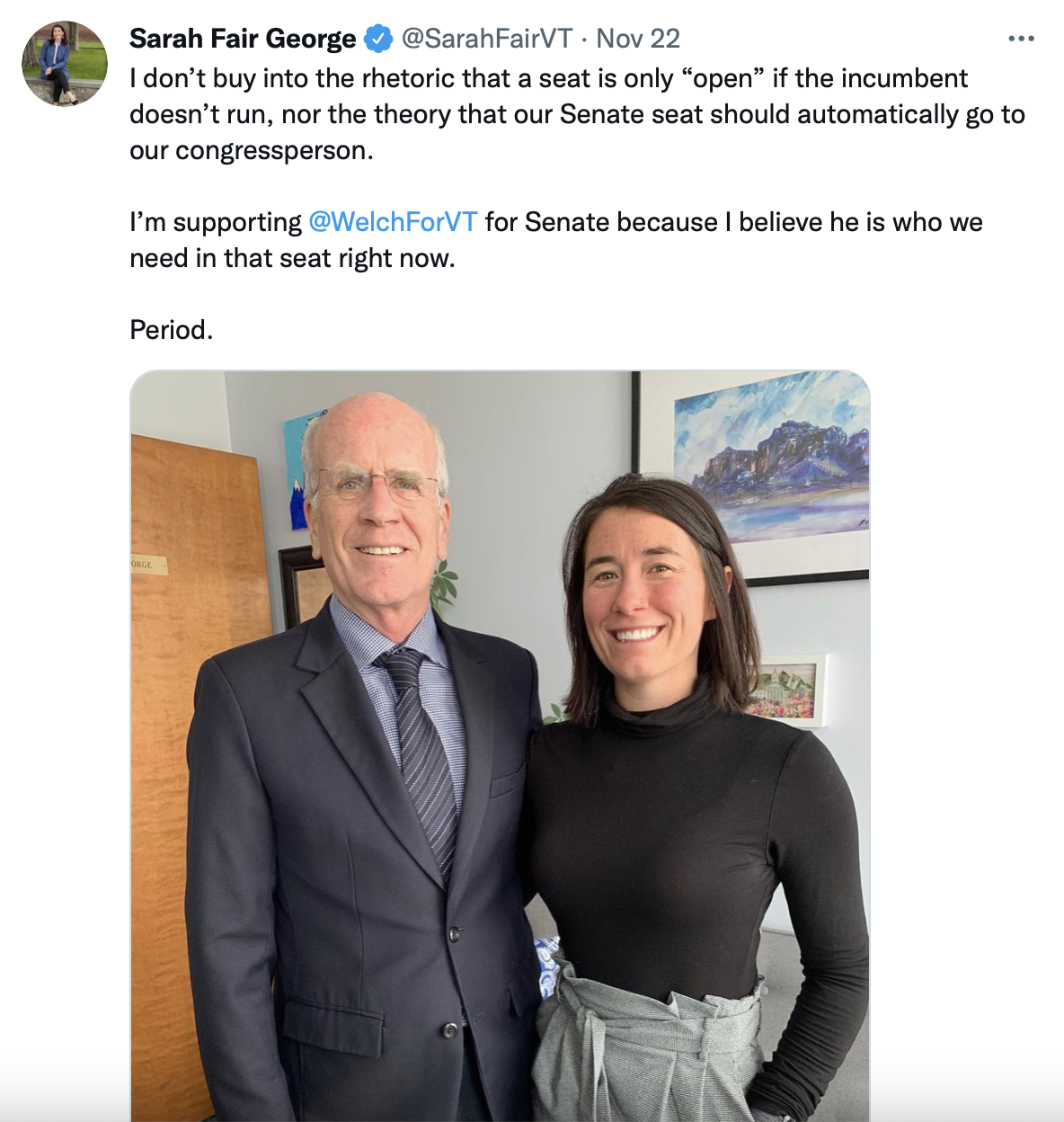Click the door nameplate reading ORGE
The height and width of the screenshot is (1122, 1064).
pos(148,565)
